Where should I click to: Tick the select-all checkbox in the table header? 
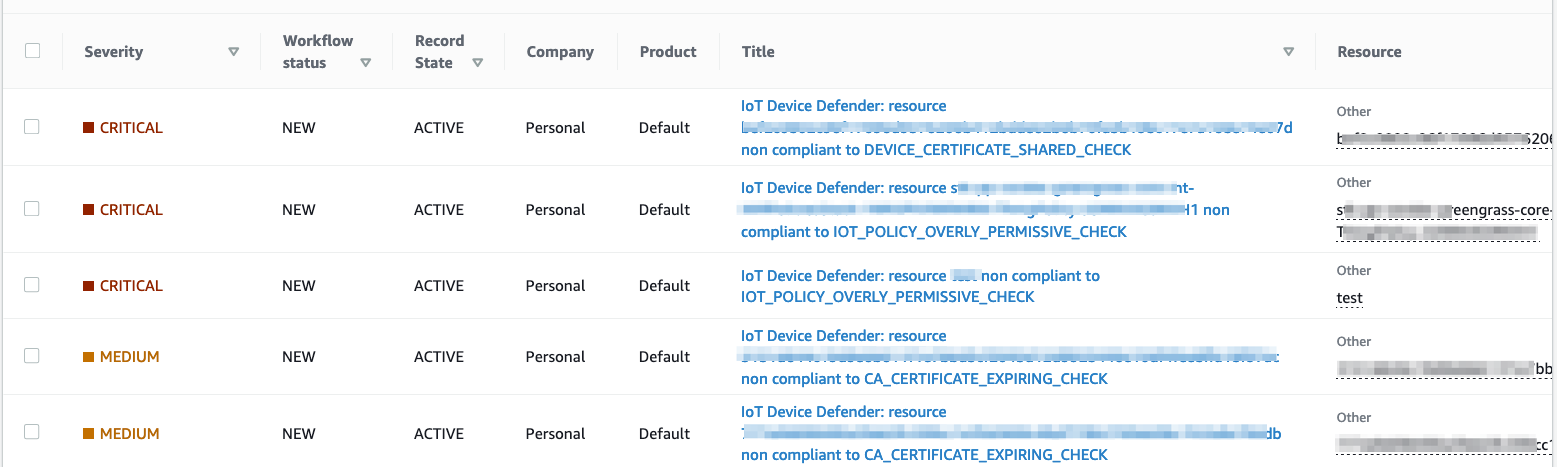32,51
